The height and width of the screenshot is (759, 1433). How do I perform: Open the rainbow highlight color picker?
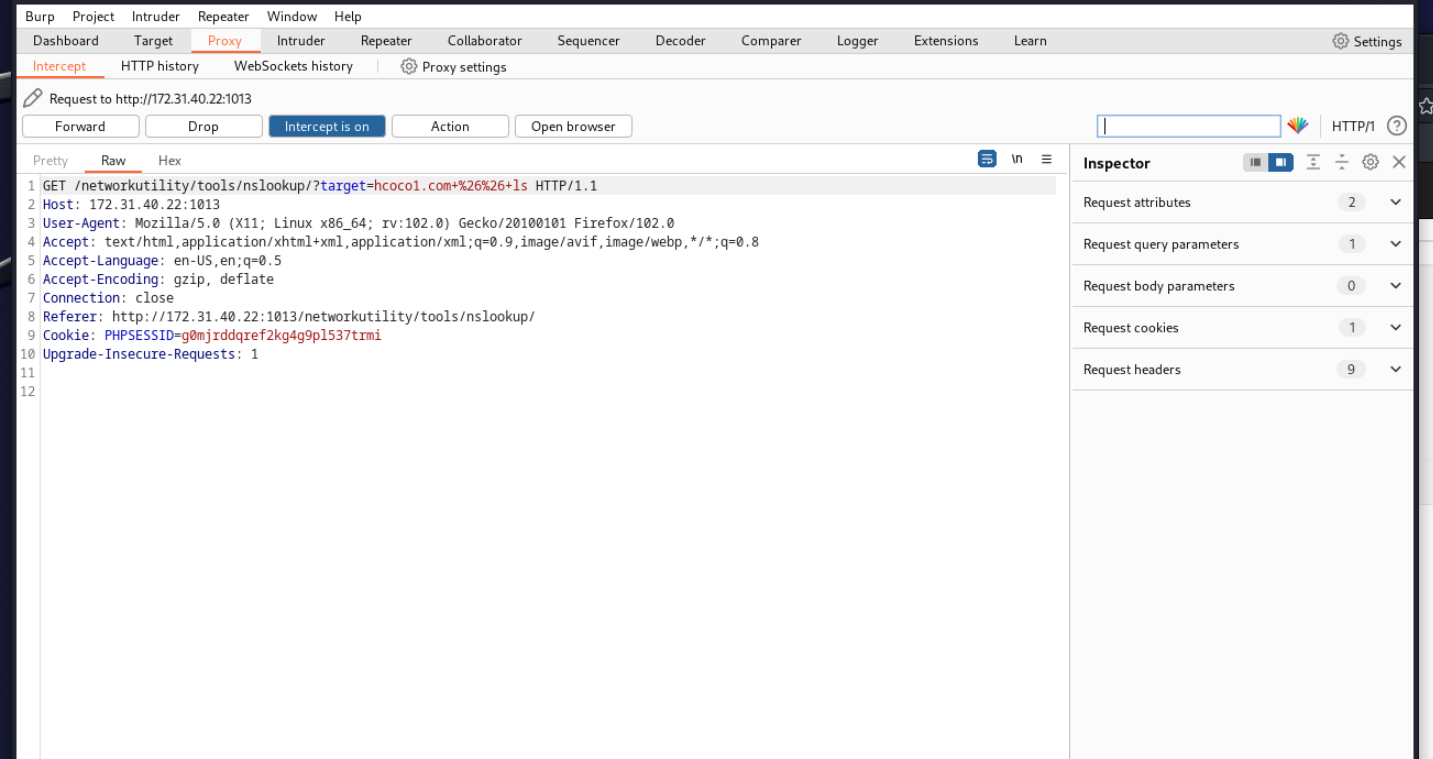click(x=1298, y=126)
